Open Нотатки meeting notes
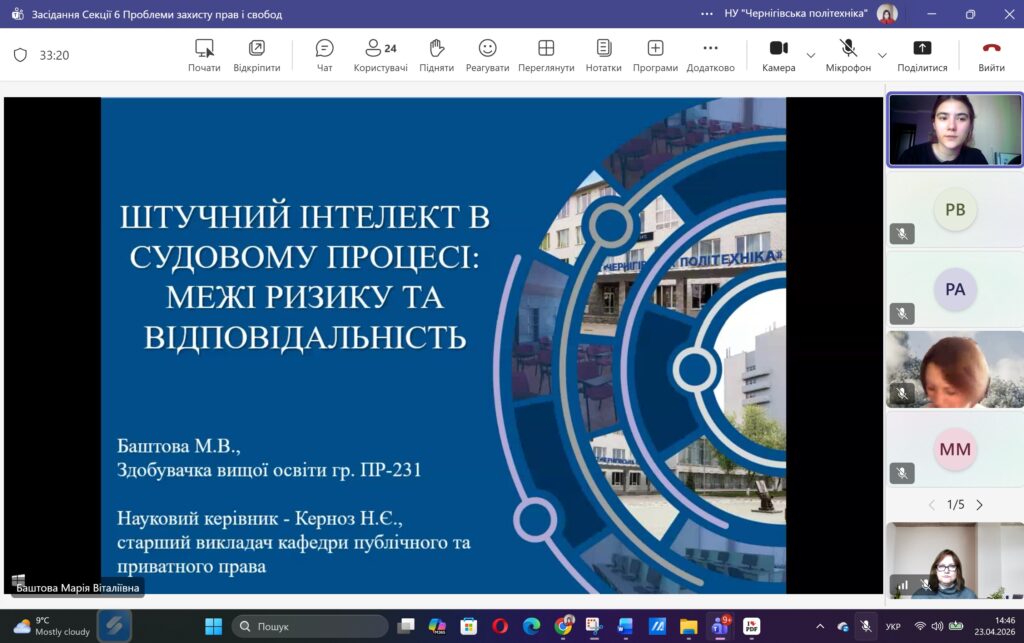Viewport: 1024px width, 643px height. pyautogui.click(x=603, y=49)
